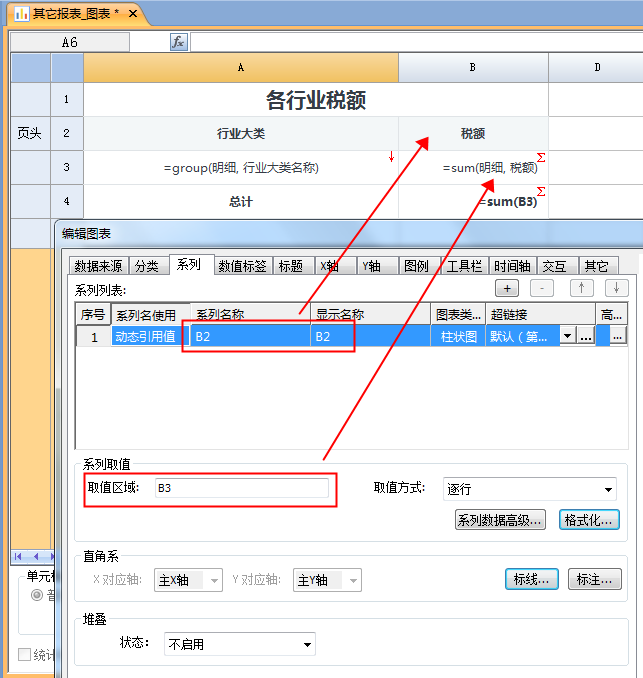Image resolution: width=643 pixels, height=678 pixels.
Task: Open hyperlink ellipsis button in series row
Action: point(586,337)
